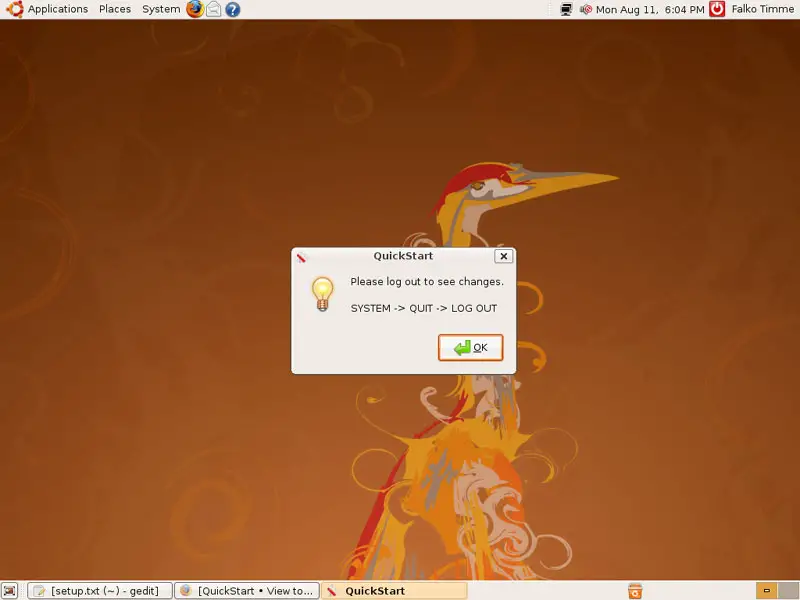Viewport: 800px width, 600px height.
Task: Select the first workspace in switcher
Action: (x=766, y=591)
